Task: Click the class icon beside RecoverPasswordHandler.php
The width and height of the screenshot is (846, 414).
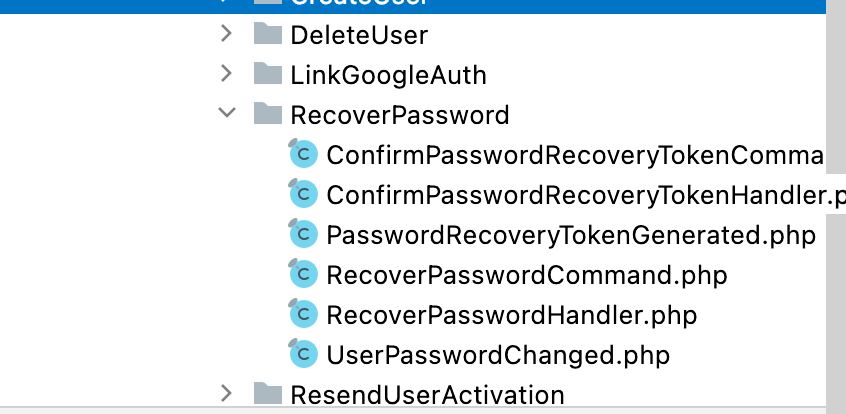Action: [x=303, y=314]
